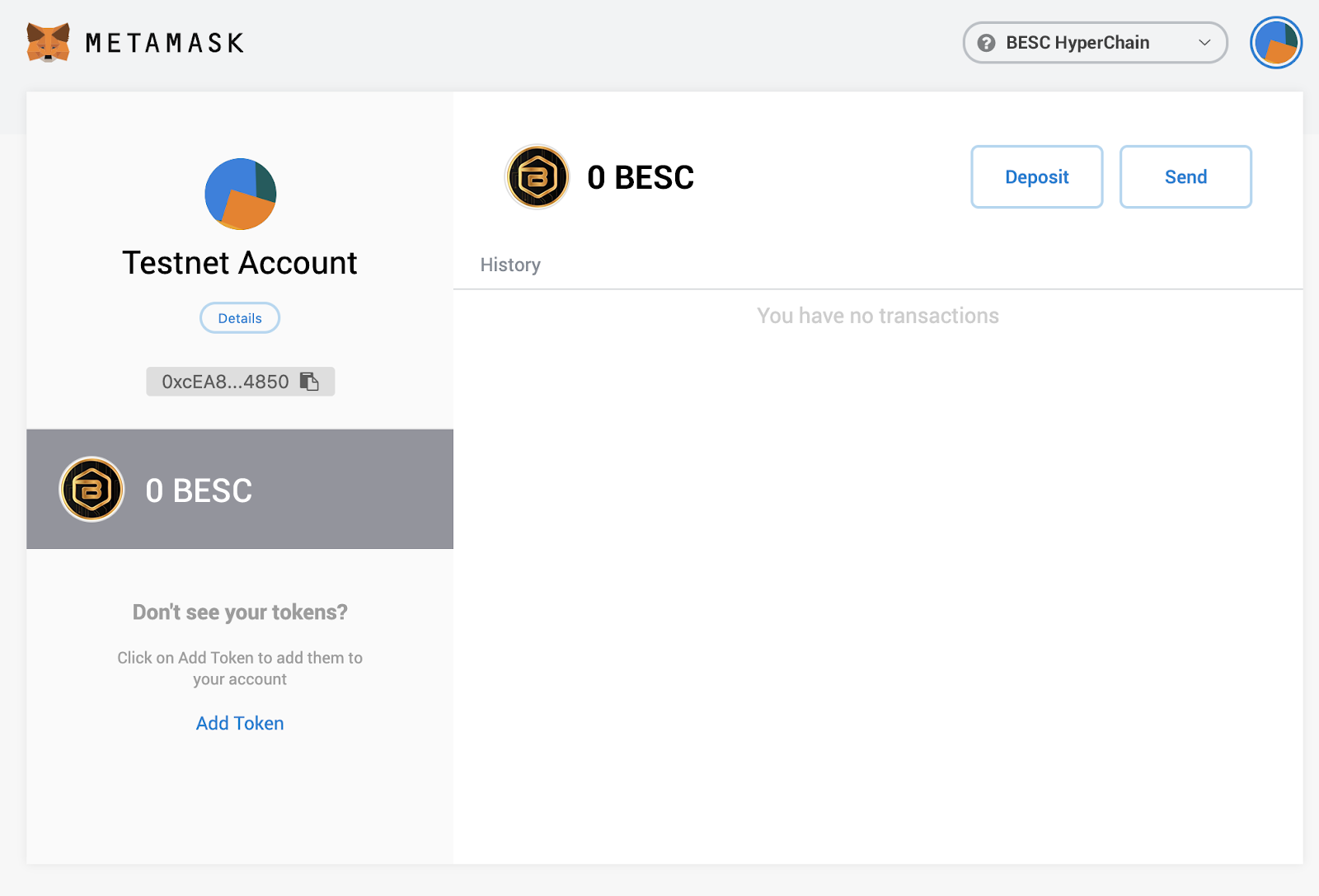The width and height of the screenshot is (1319, 896).
Task: Open the account menu avatar in header
Action: click(x=1275, y=43)
